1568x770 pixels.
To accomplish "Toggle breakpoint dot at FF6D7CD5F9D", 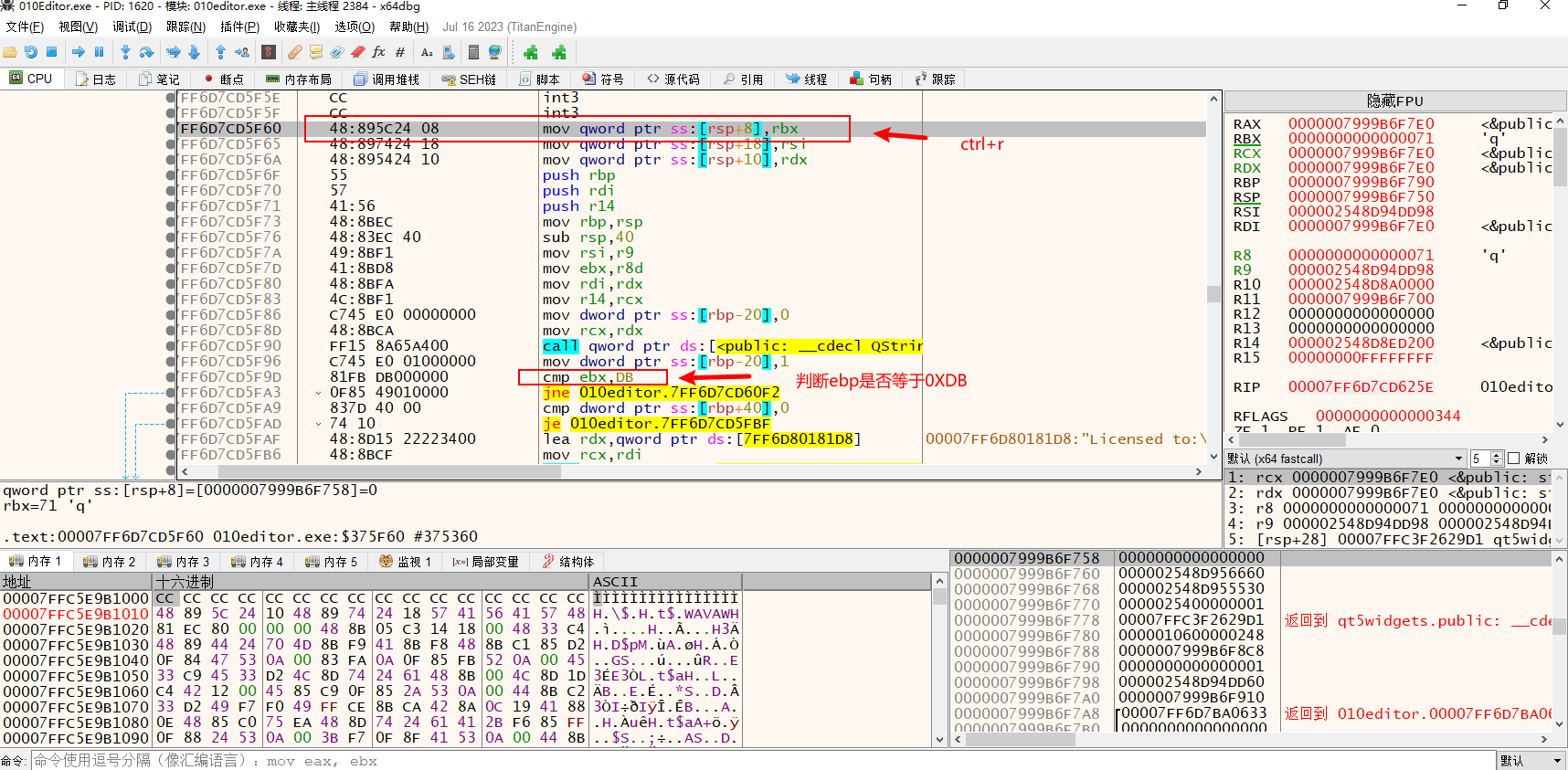I will pos(171,377).
